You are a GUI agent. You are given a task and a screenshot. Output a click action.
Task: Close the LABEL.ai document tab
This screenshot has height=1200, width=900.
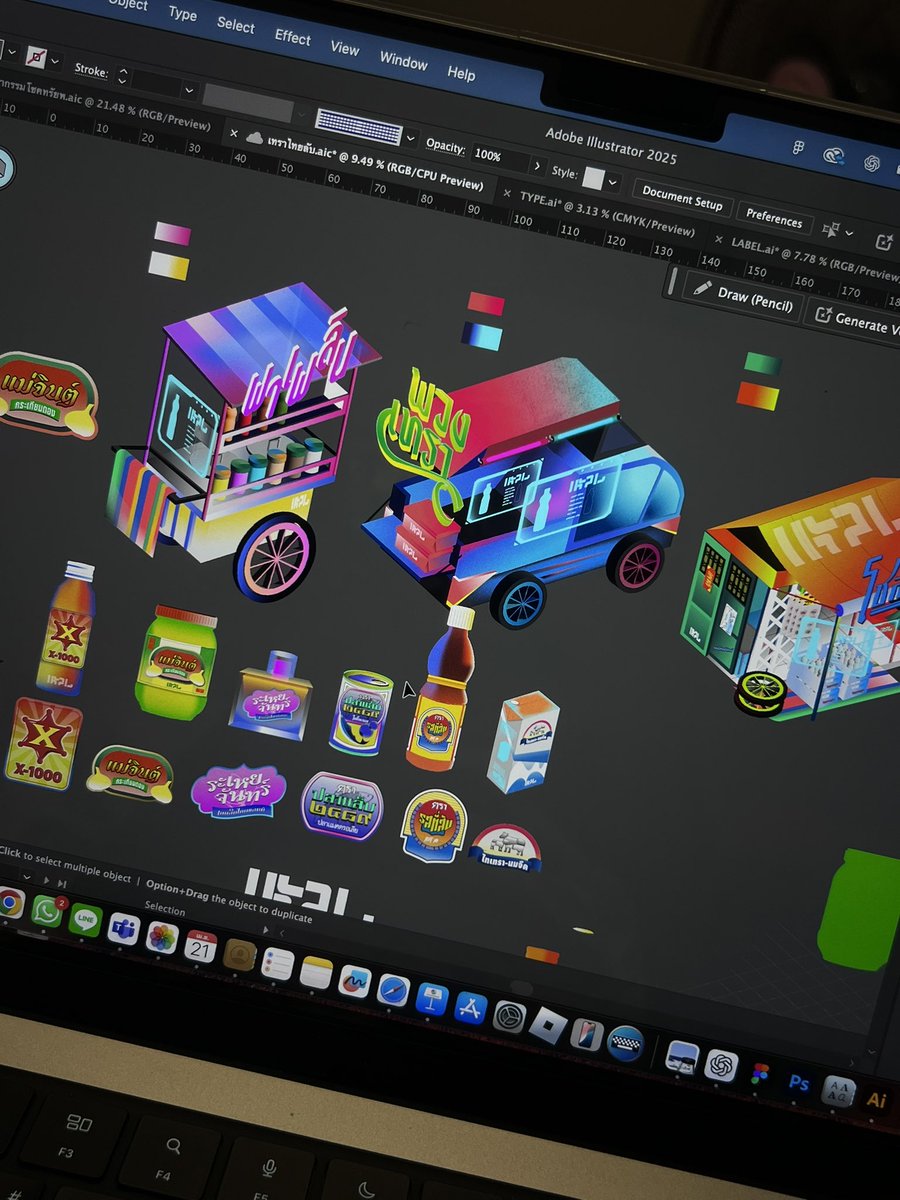tap(718, 239)
